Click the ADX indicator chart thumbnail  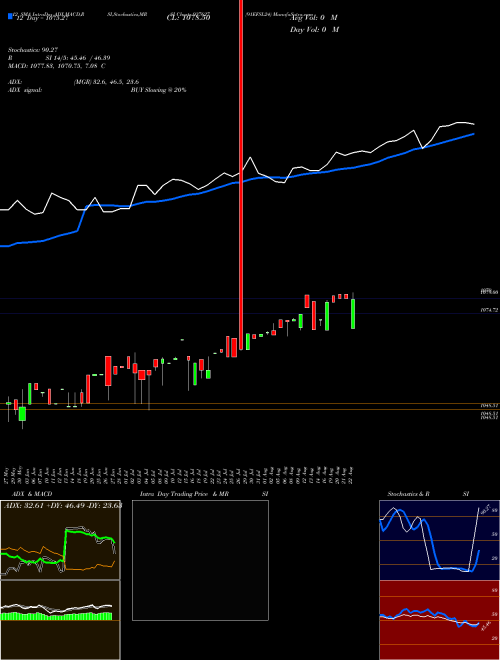(60, 540)
